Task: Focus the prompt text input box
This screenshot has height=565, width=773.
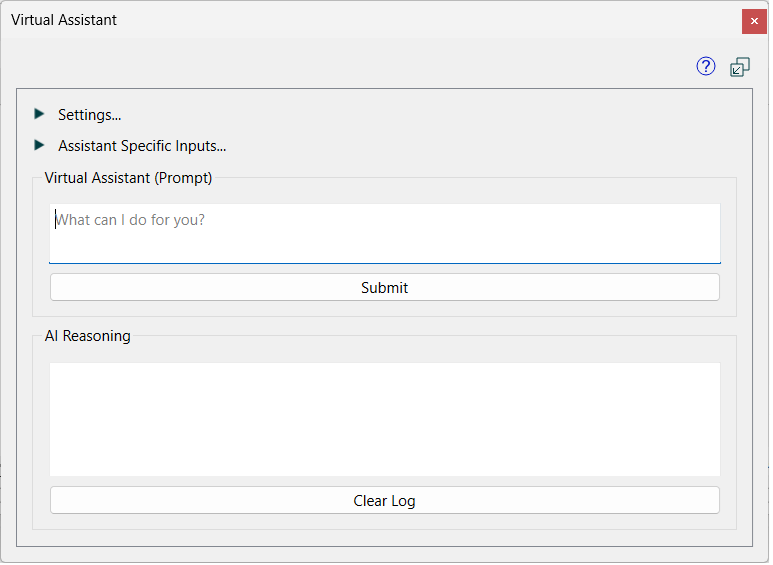Action: (x=386, y=234)
